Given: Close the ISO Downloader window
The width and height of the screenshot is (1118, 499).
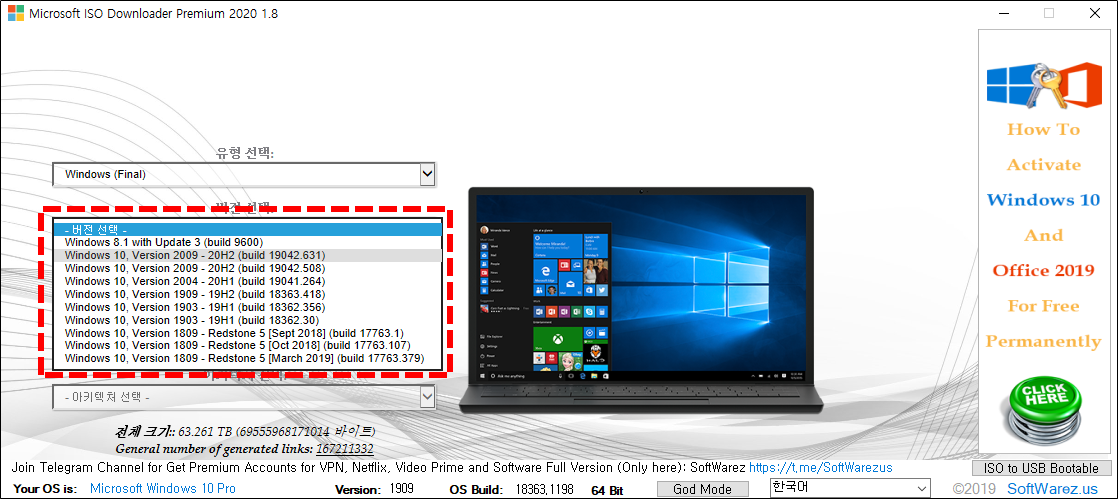Looking at the screenshot, I should pos(1094,13).
